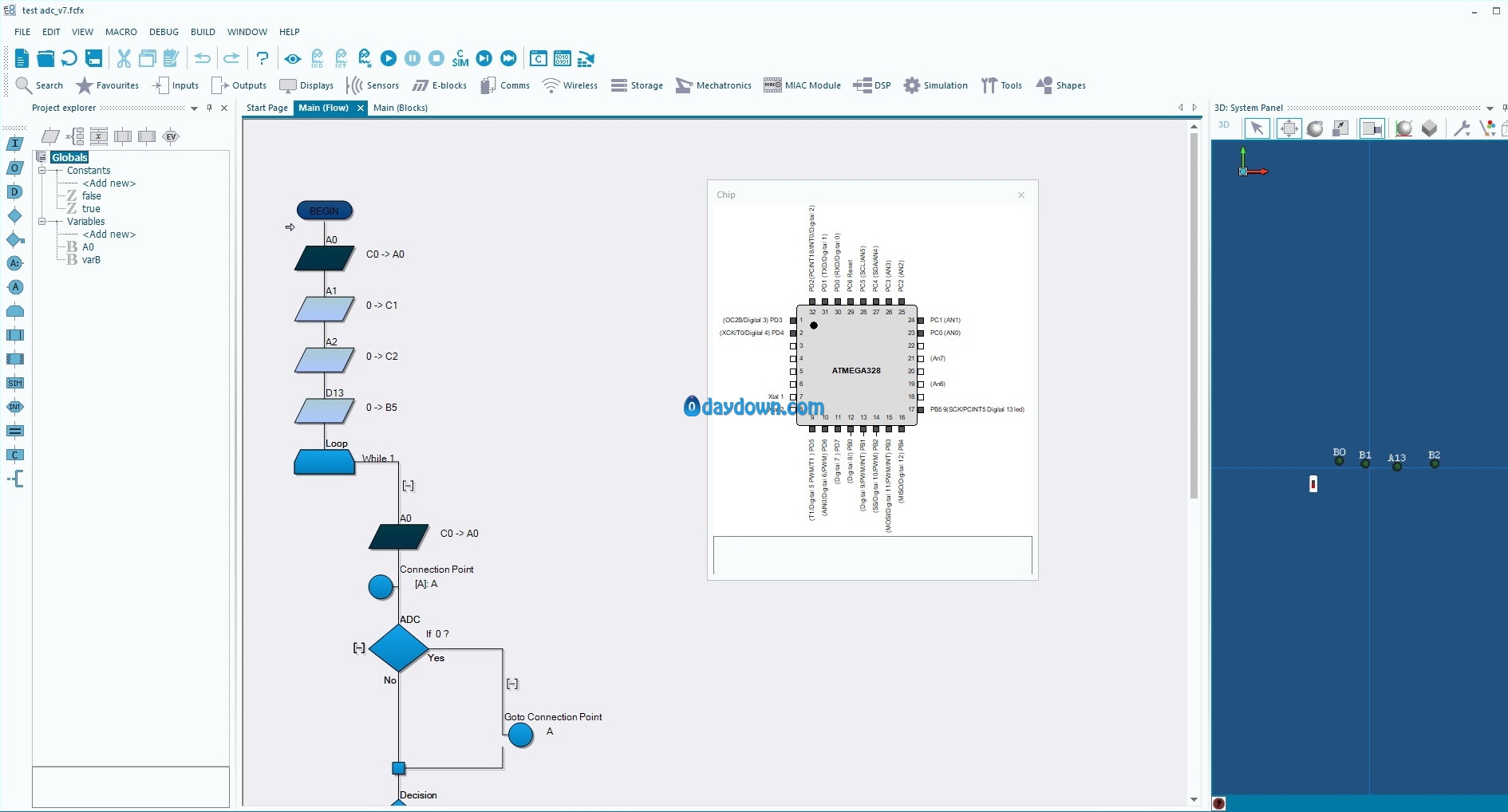The image size is (1508, 812).
Task: Click the eye view icon
Action: coord(293,59)
